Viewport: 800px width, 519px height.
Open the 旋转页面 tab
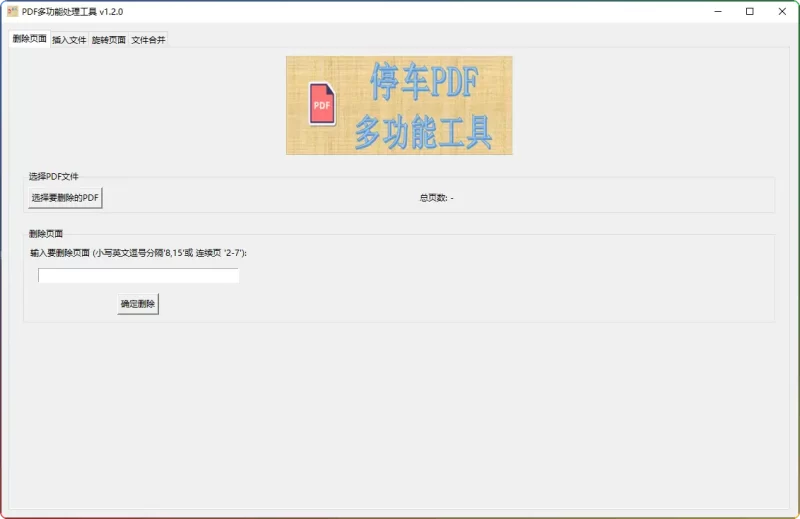point(109,40)
